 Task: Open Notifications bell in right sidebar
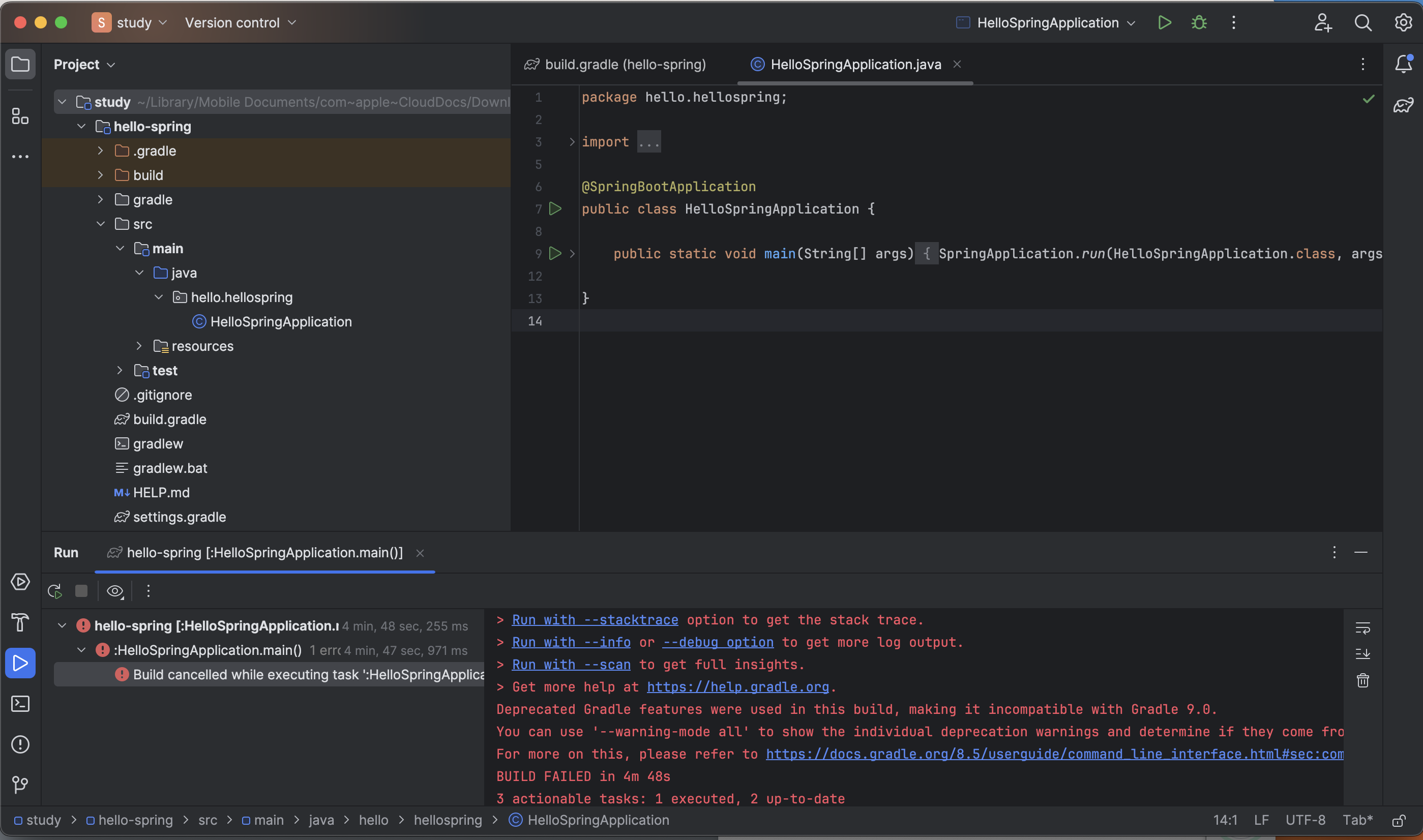tap(1403, 64)
